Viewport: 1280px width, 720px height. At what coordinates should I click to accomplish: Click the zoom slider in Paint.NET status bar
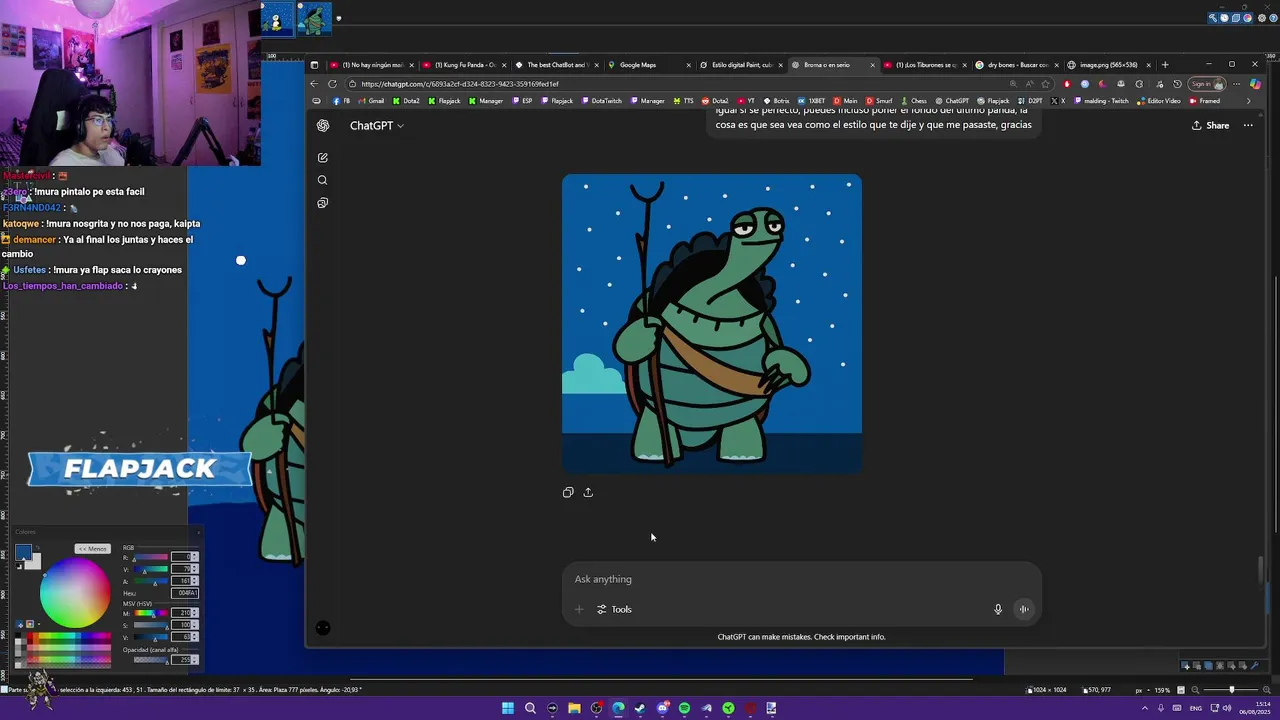coord(1231,690)
